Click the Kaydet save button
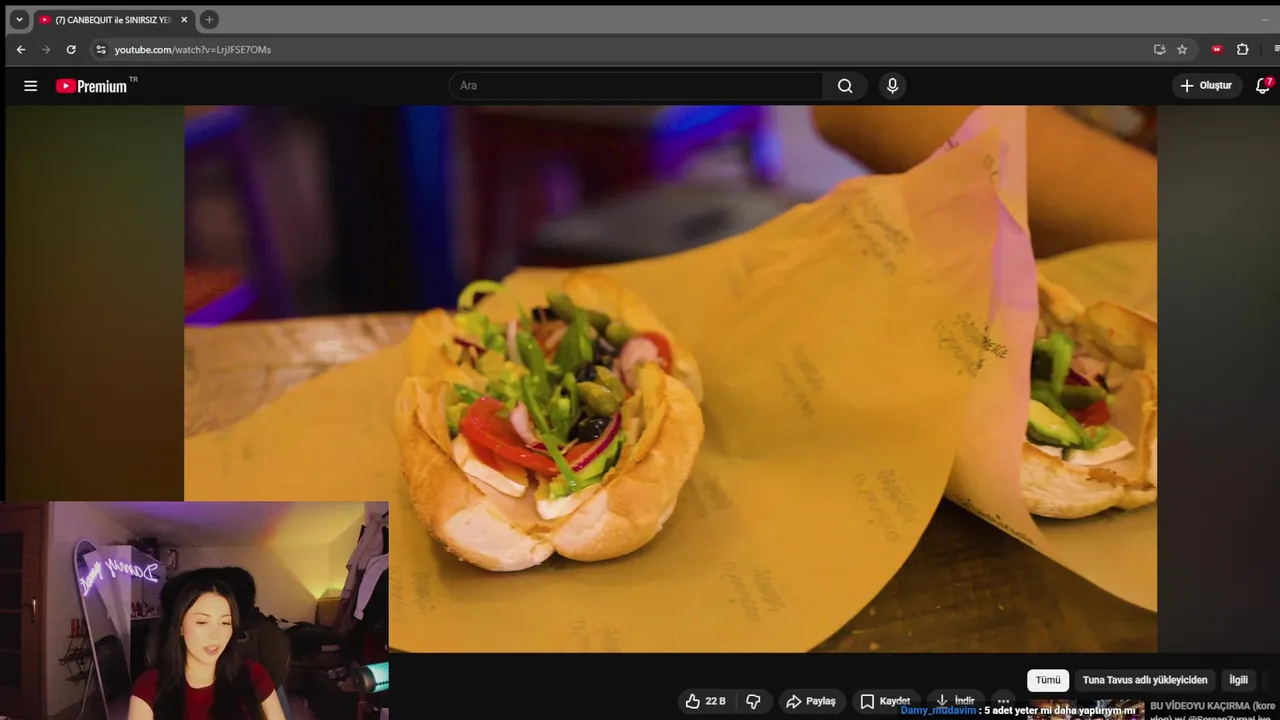This screenshot has height=720, width=1280. [x=886, y=701]
